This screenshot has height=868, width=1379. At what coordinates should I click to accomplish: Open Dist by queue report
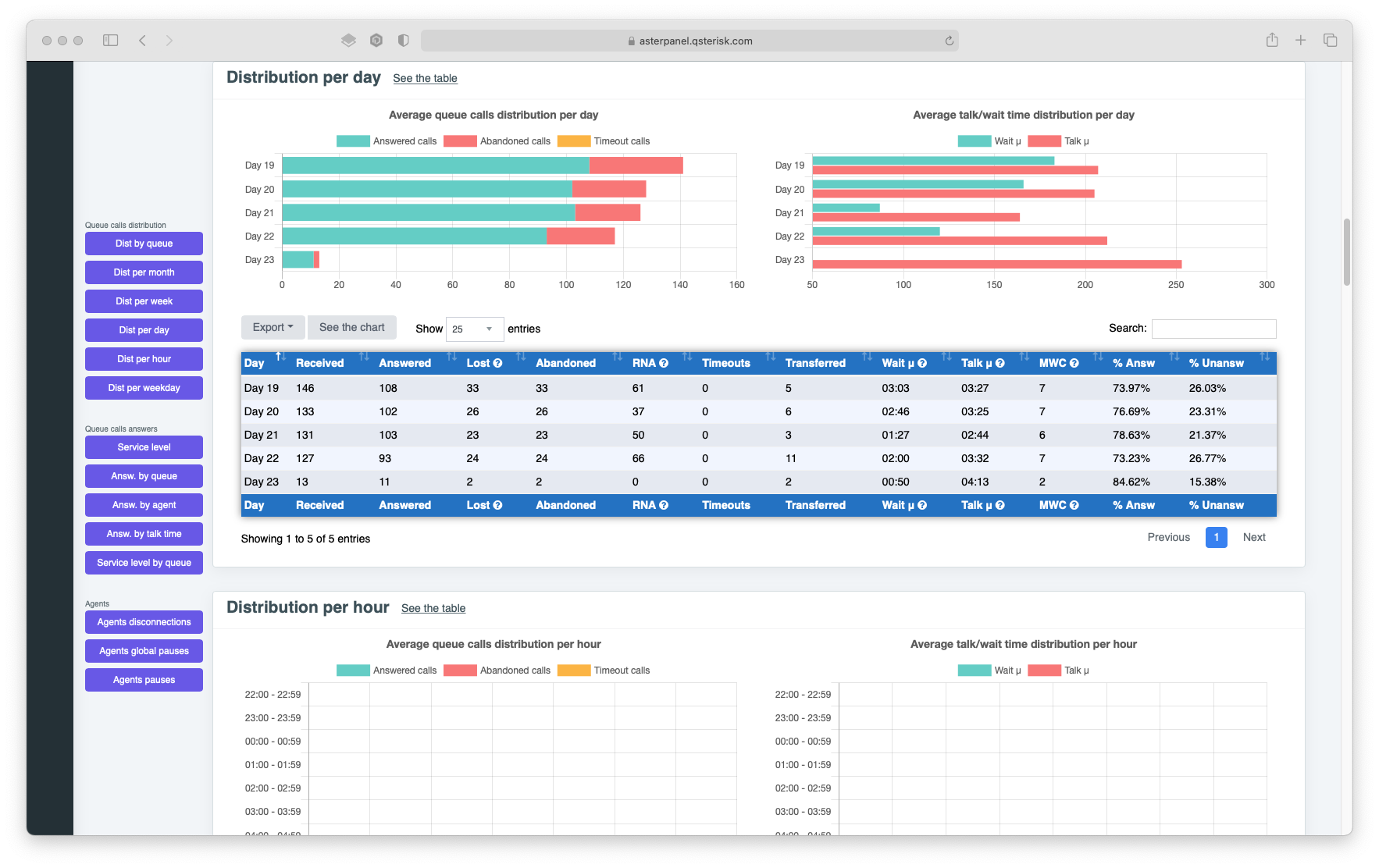(x=144, y=244)
